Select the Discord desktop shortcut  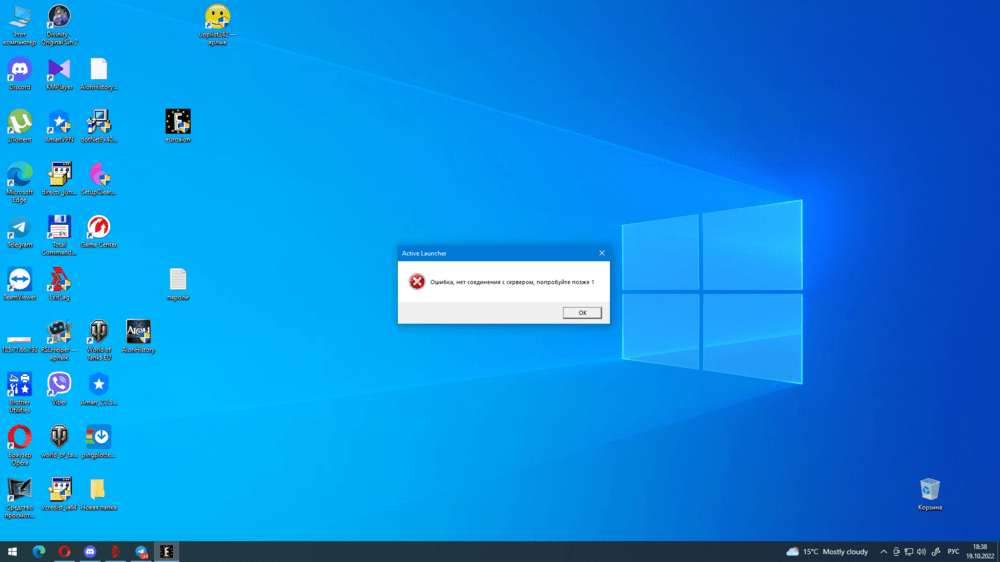20,70
